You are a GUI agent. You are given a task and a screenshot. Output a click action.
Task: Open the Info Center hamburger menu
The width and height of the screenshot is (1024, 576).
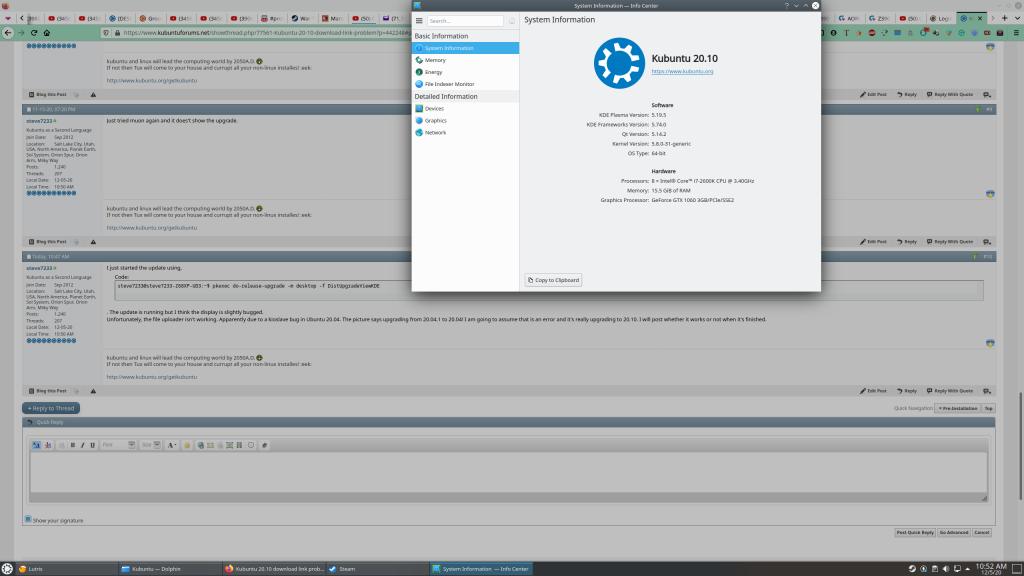click(x=419, y=20)
